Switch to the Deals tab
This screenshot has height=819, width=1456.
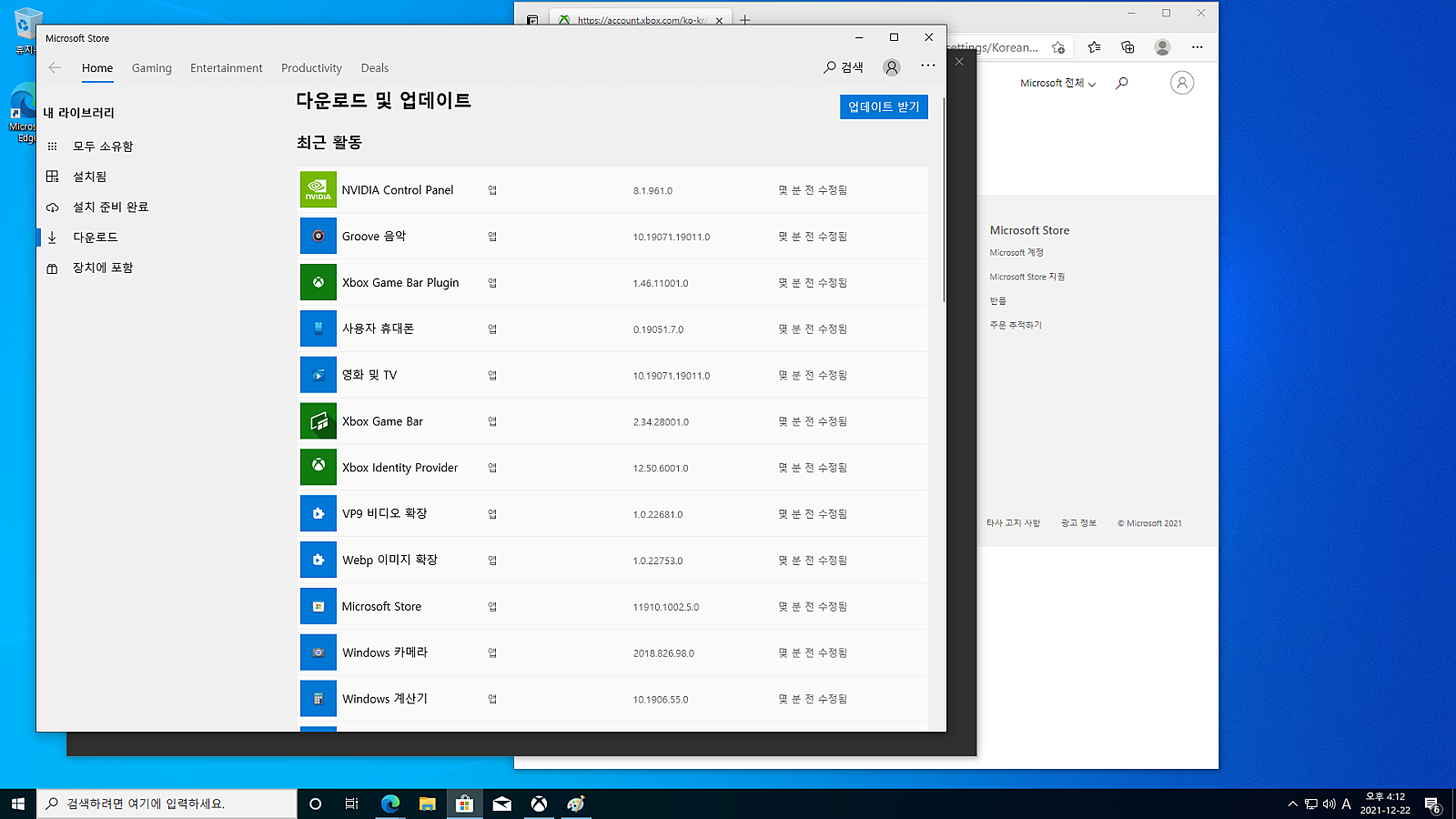coord(375,68)
